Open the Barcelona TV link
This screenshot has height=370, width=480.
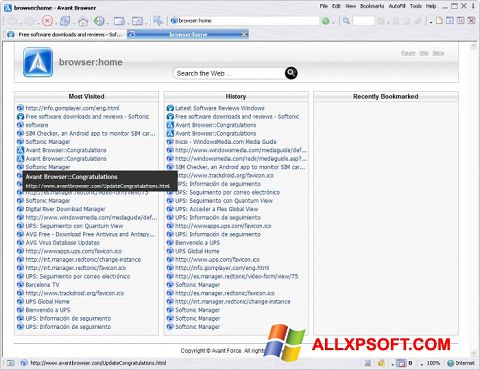tap(42, 285)
